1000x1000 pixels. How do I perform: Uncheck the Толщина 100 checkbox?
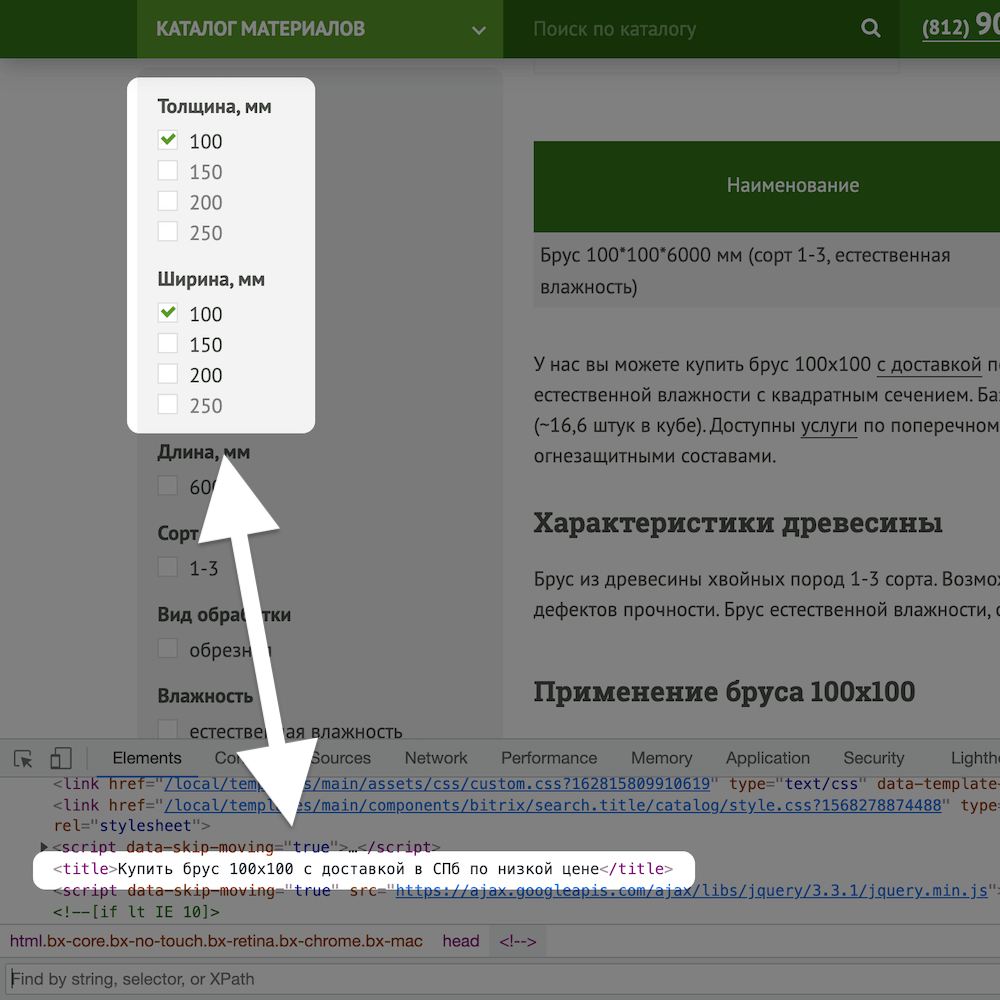[x=168, y=140]
